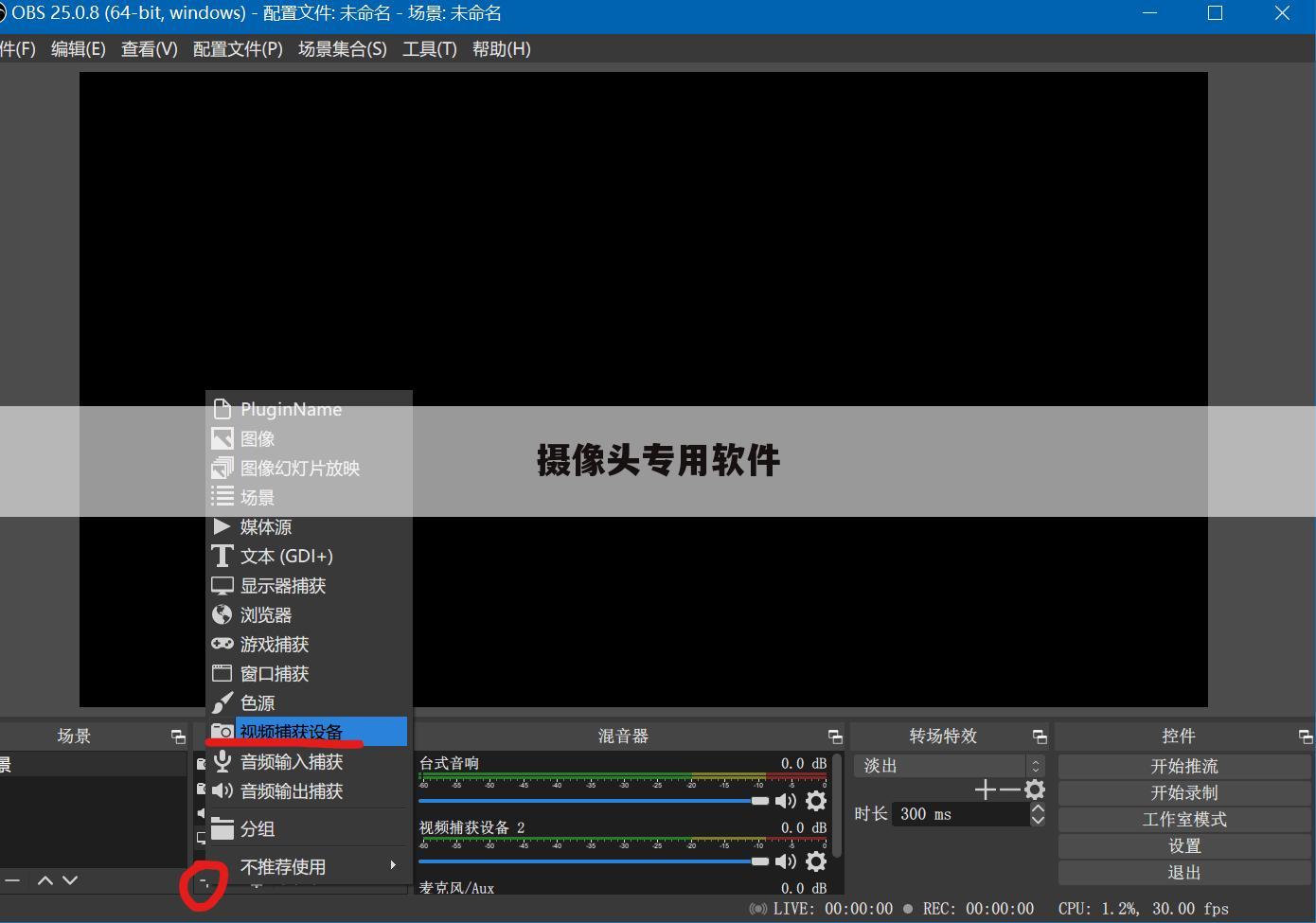Open the 工具(T) menu

430,49
